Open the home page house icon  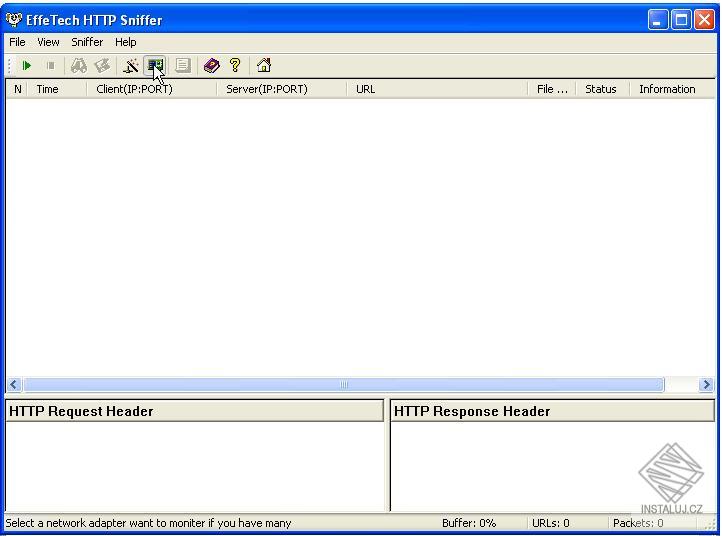tap(264, 66)
